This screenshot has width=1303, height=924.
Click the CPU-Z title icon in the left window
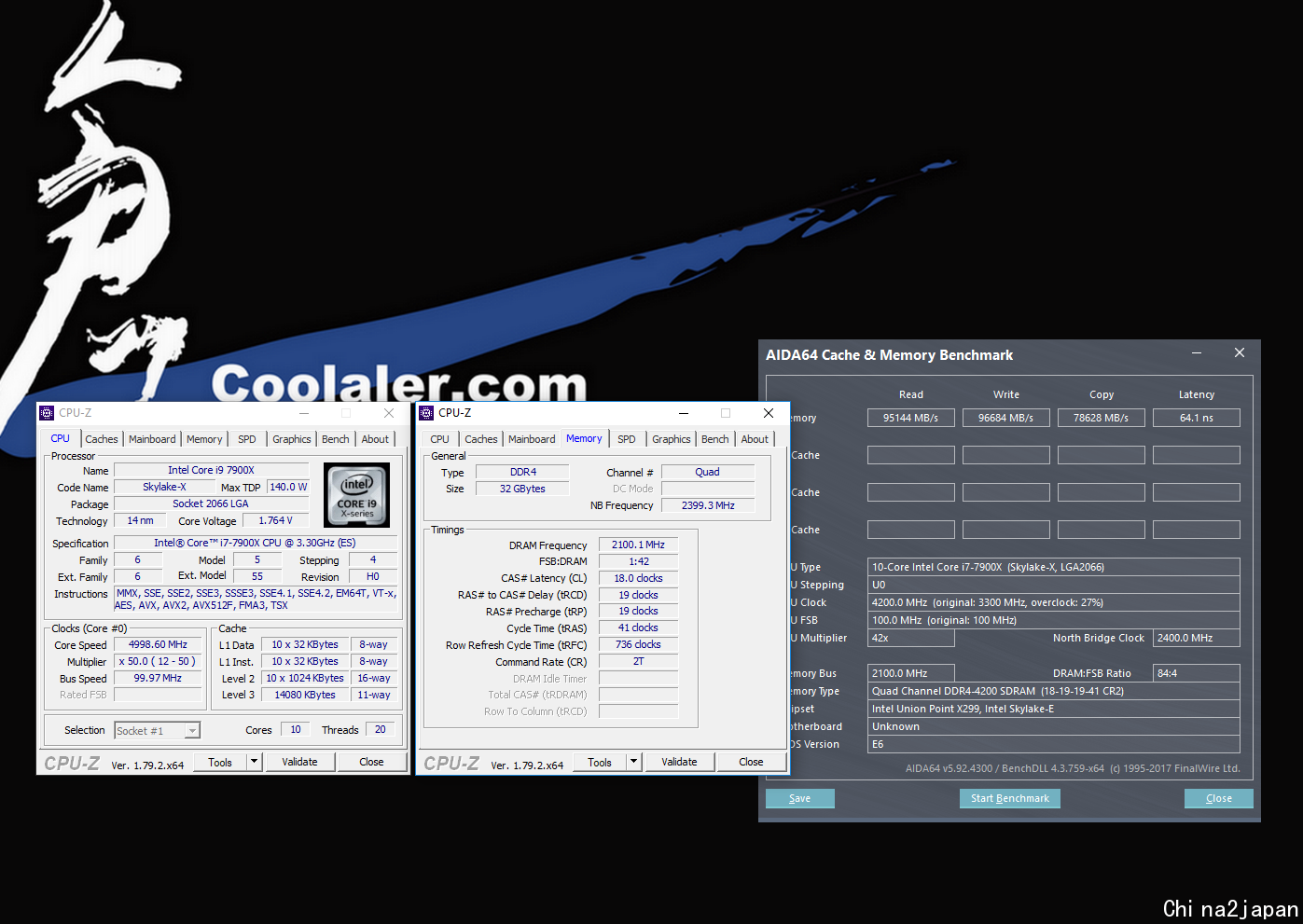[x=47, y=413]
